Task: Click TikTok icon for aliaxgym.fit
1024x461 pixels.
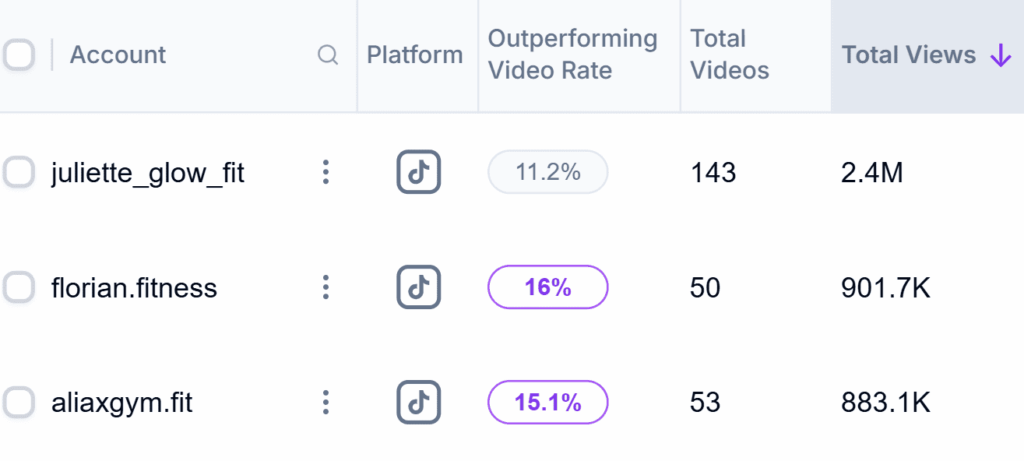Action: [418, 403]
